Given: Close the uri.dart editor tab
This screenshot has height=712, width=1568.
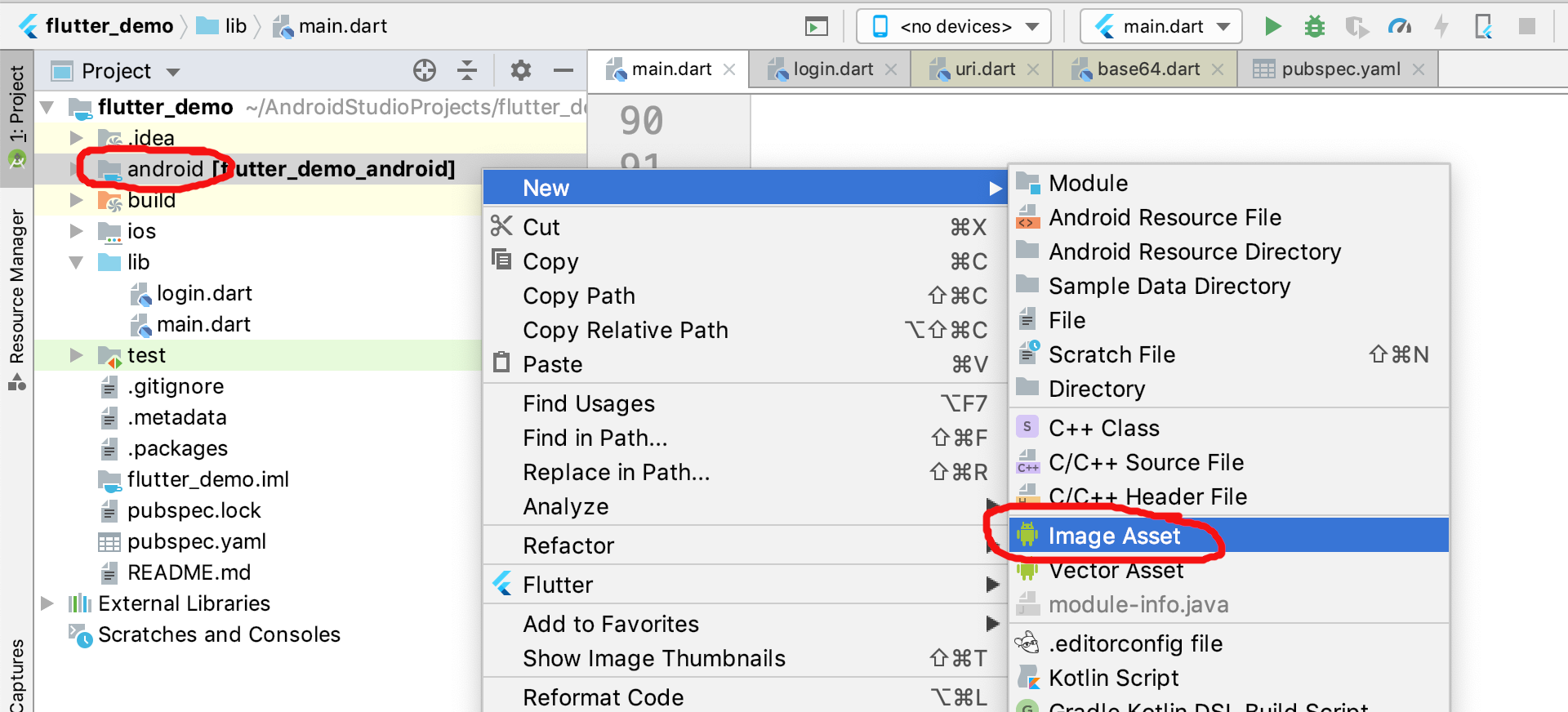Looking at the screenshot, I should (1033, 69).
